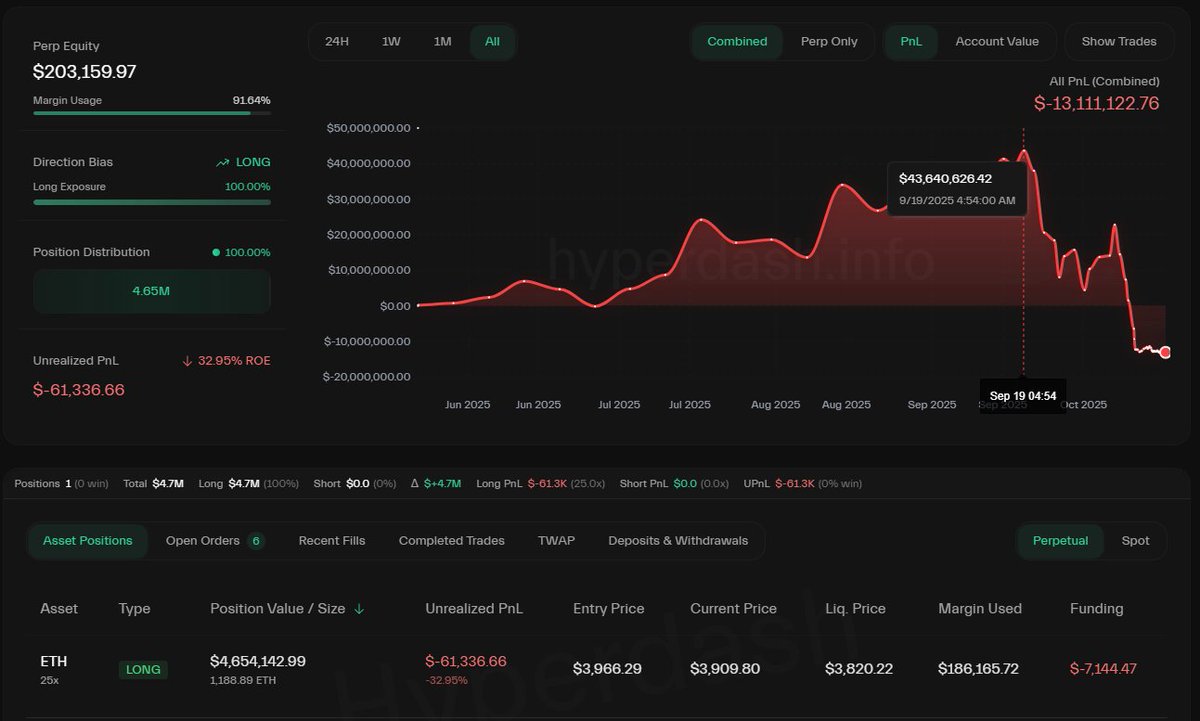
Task: Click the ETH asset row name
Action: tap(54, 661)
